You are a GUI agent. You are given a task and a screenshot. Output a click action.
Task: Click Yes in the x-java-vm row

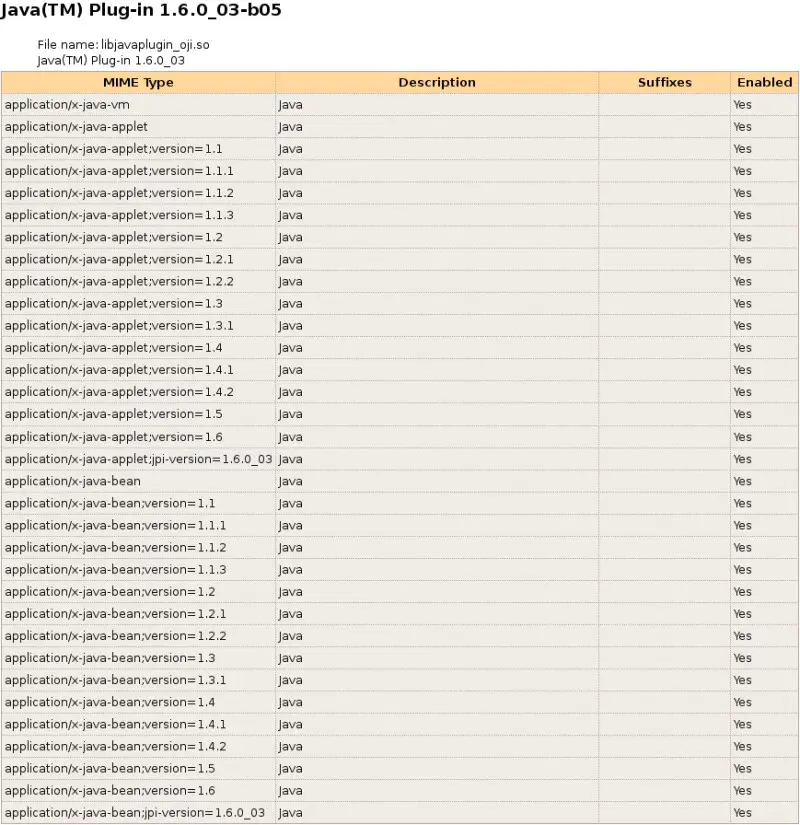(743, 105)
